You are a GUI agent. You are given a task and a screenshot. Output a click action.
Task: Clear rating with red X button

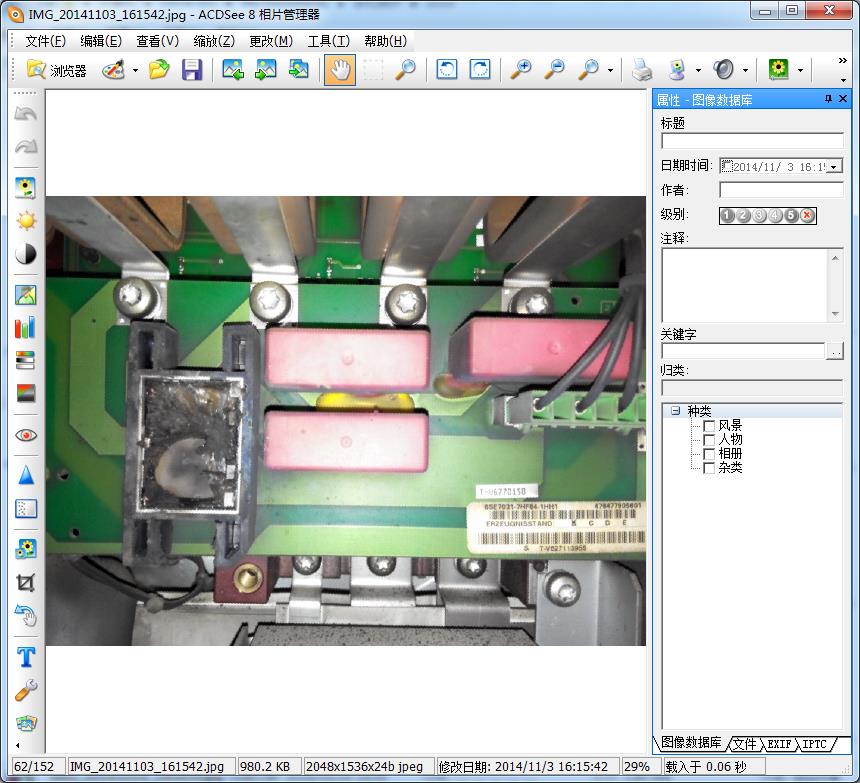tap(807, 215)
